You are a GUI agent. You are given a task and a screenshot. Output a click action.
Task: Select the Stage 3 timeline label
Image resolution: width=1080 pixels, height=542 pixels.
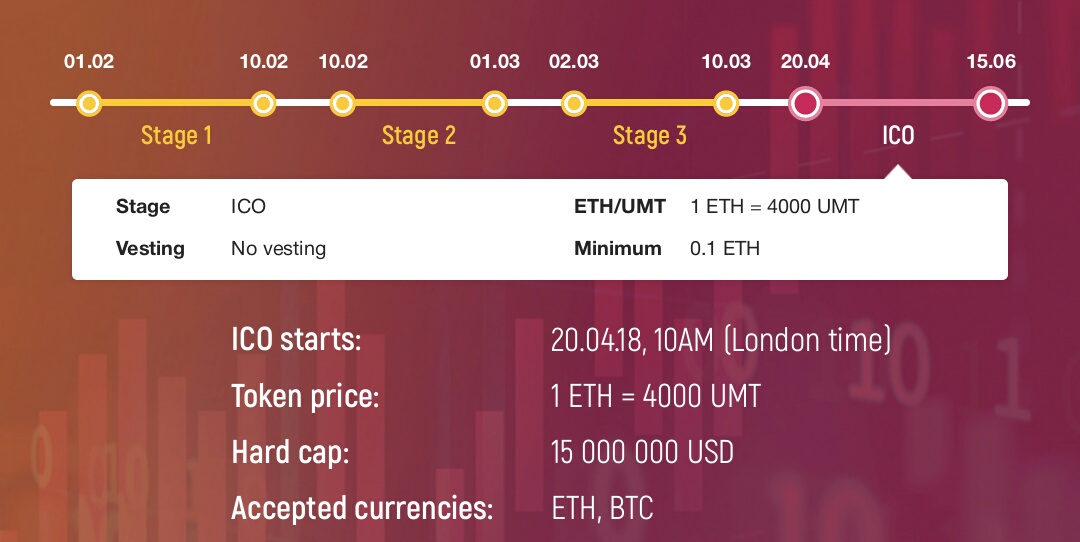pos(650,136)
